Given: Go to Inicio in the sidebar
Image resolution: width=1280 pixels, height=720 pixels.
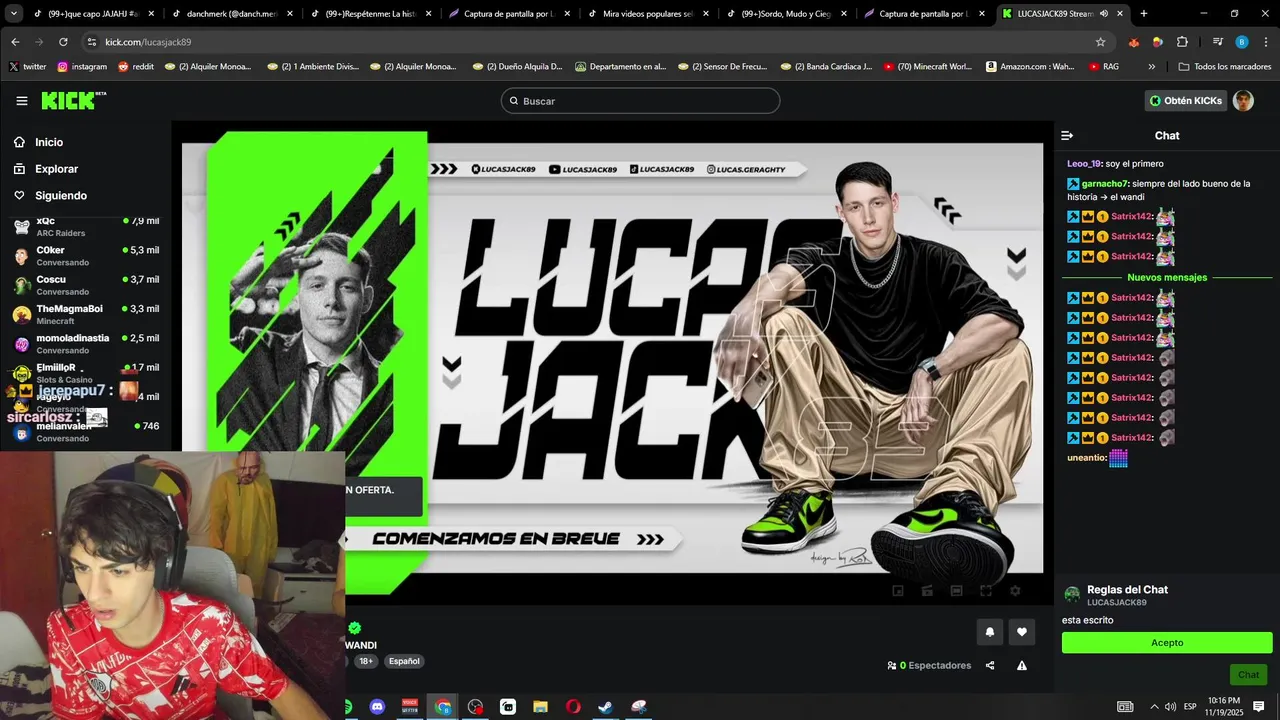Looking at the screenshot, I should tap(49, 142).
